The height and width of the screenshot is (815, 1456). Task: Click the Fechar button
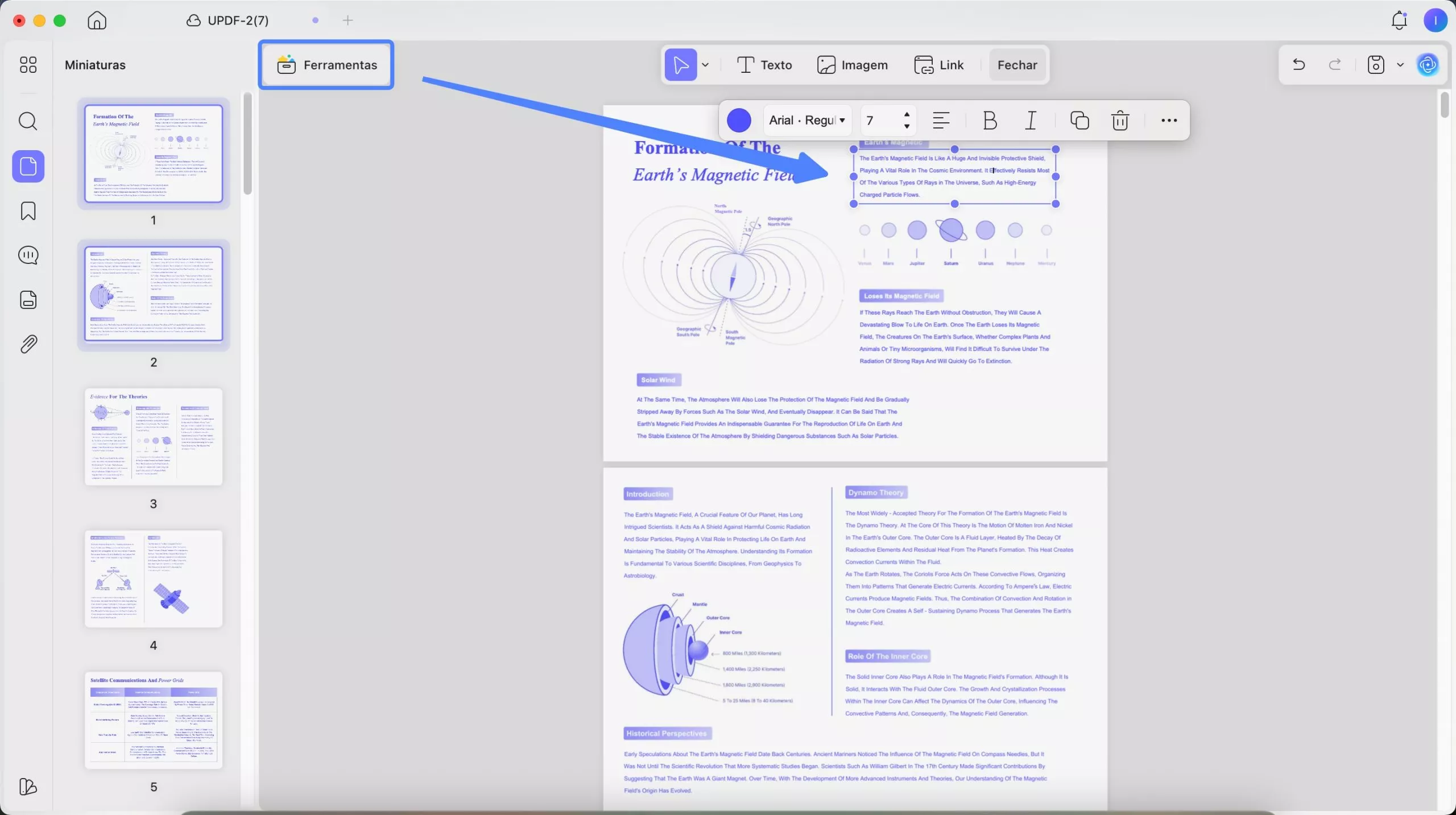point(1017,65)
